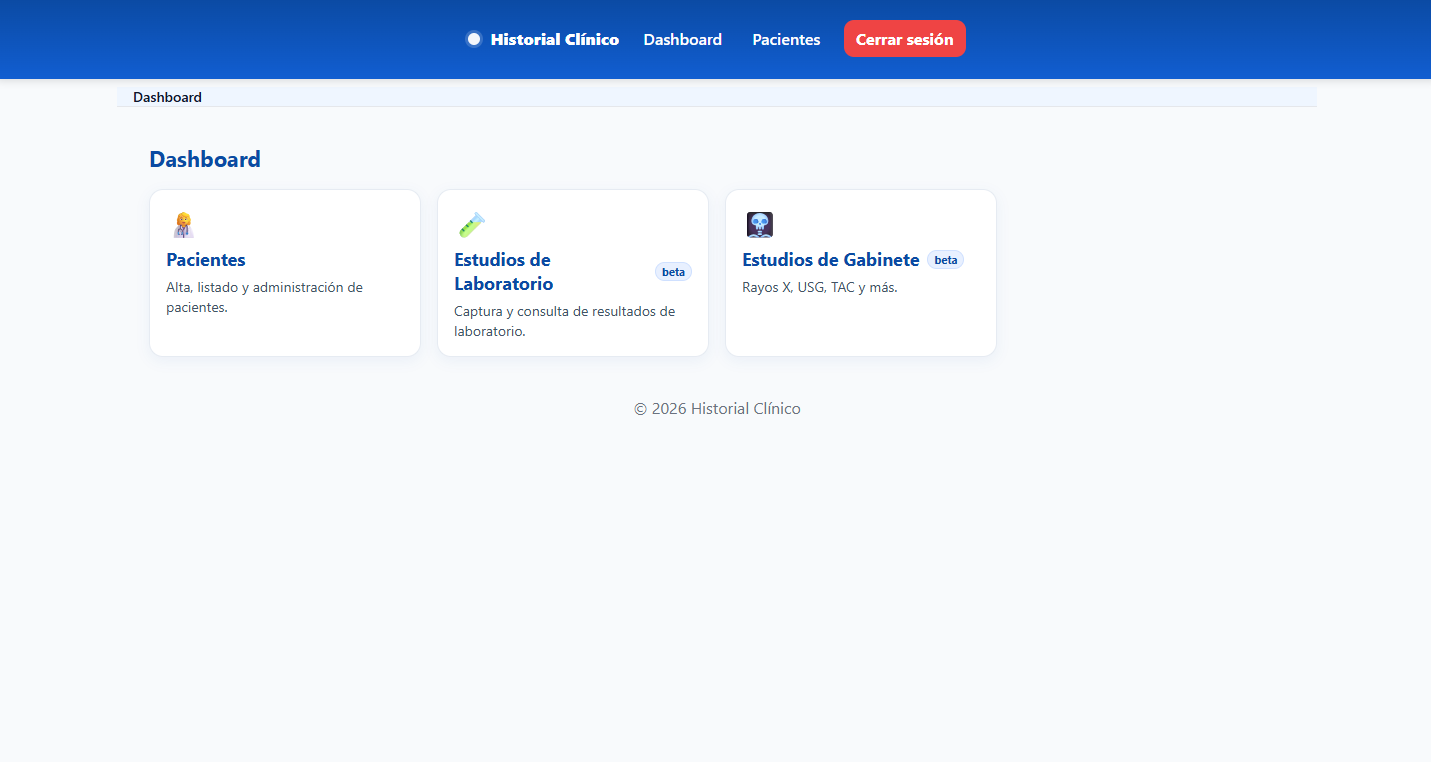Open the Pacientes card title link
This screenshot has width=1431, height=762.
click(x=205, y=259)
